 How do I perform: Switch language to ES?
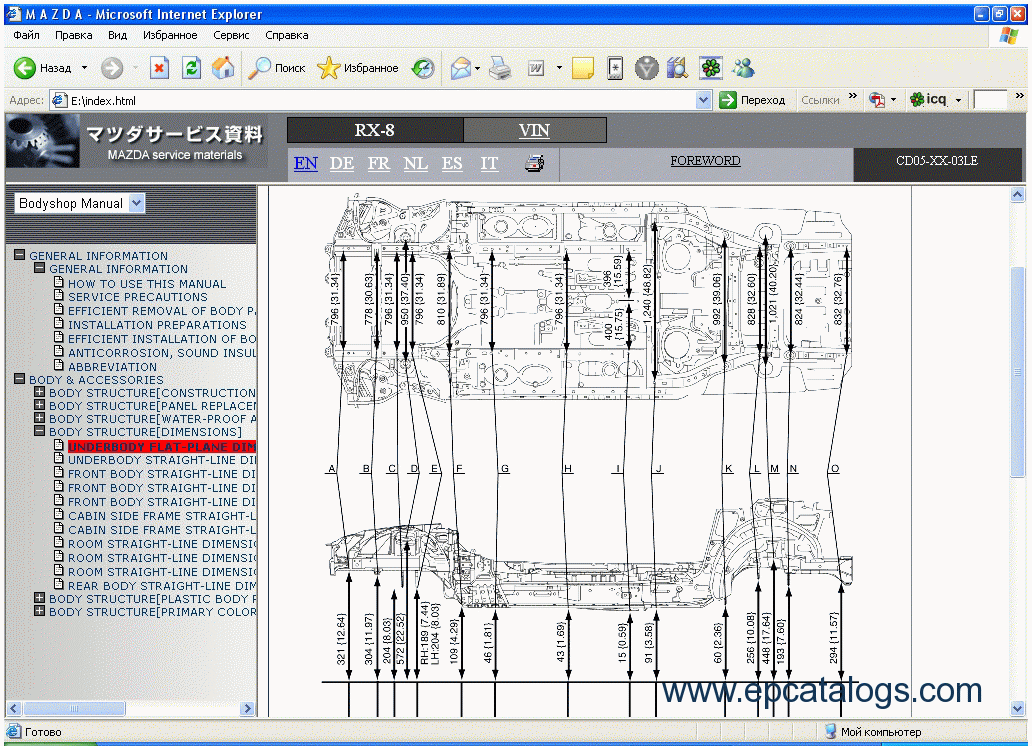tap(452, 163)
